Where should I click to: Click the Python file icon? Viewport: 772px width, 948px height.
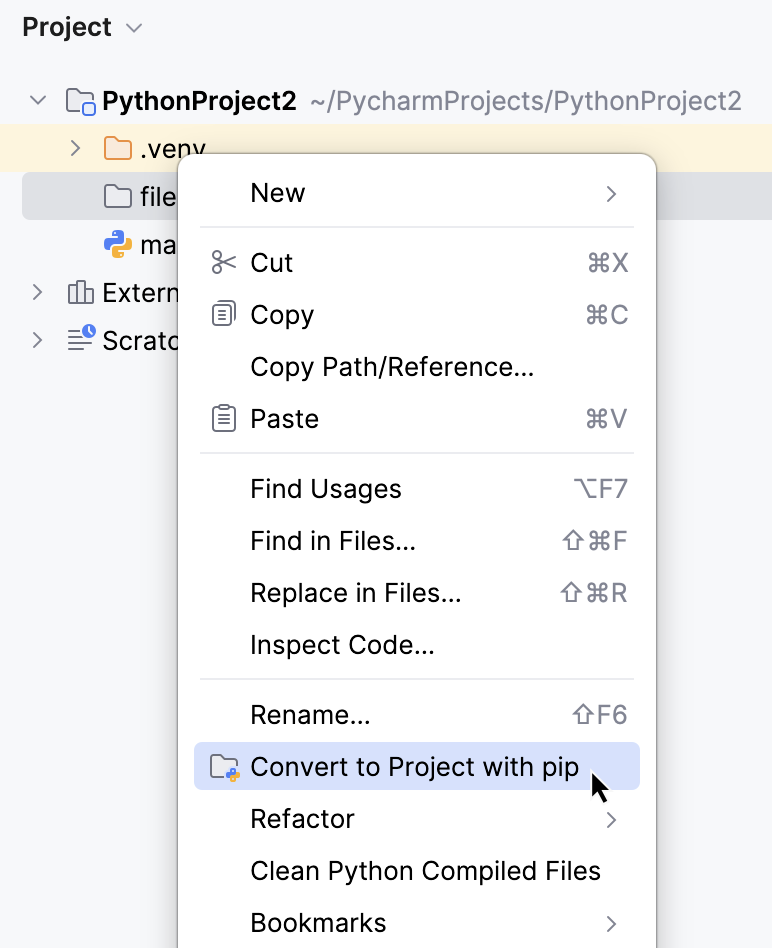[x=117, y=244]
